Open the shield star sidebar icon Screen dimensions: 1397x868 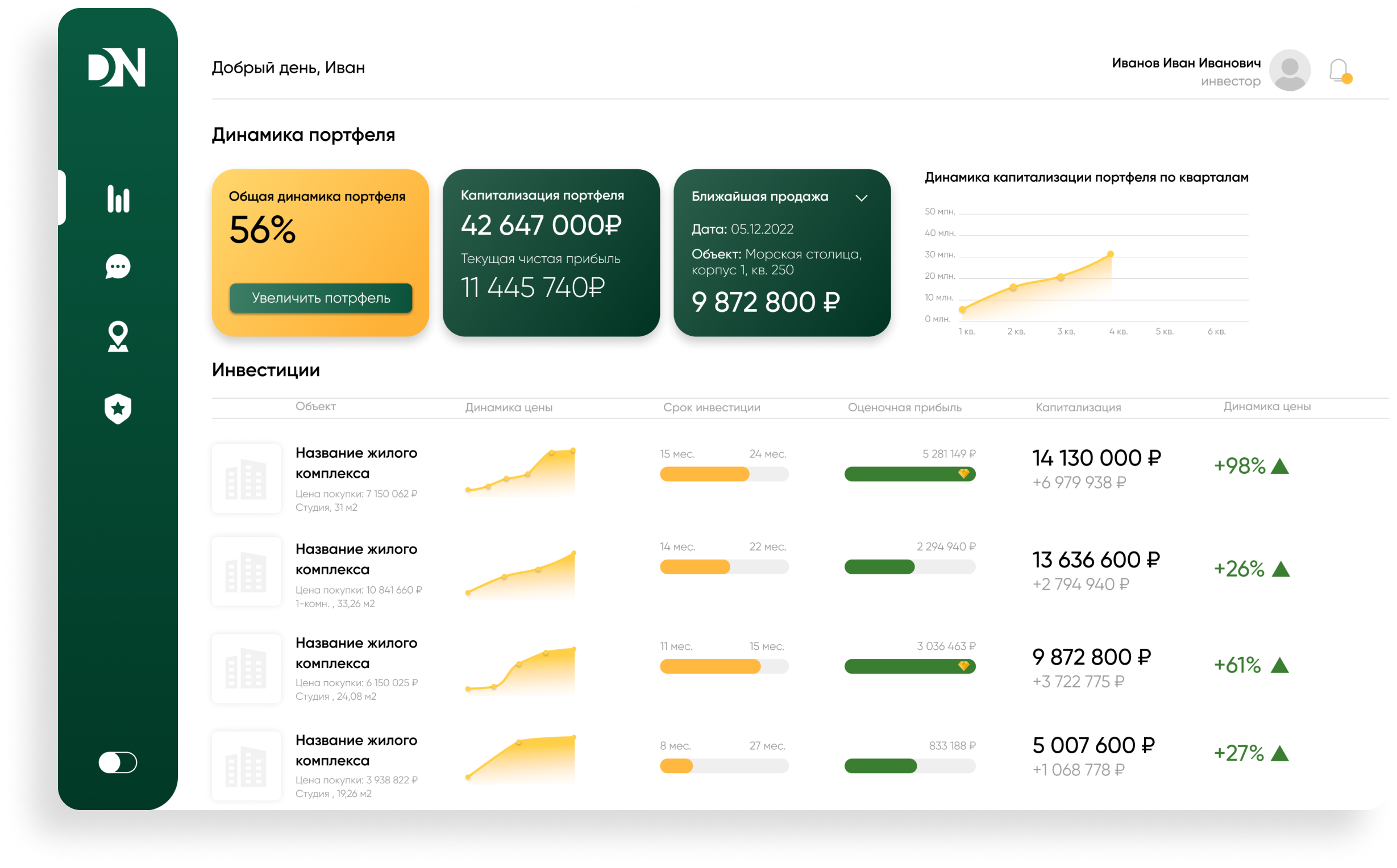[118, 409]
